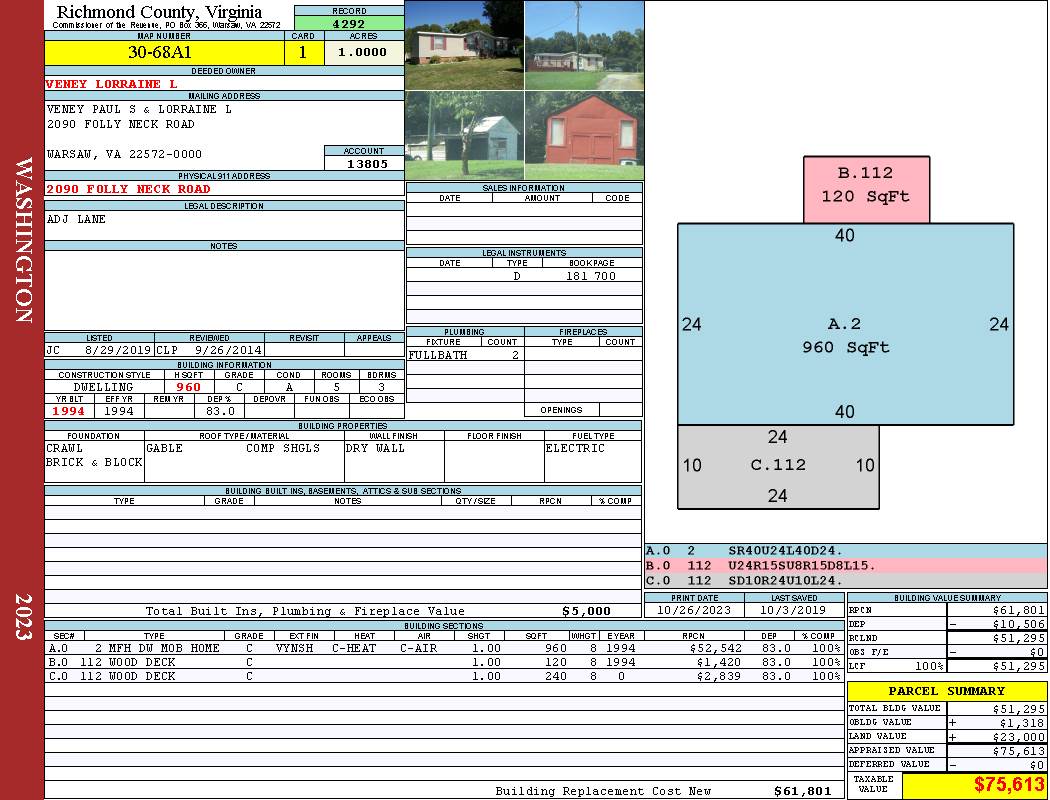
Task: Select the red barn photo thumbnail
Action: coord(584,135)
